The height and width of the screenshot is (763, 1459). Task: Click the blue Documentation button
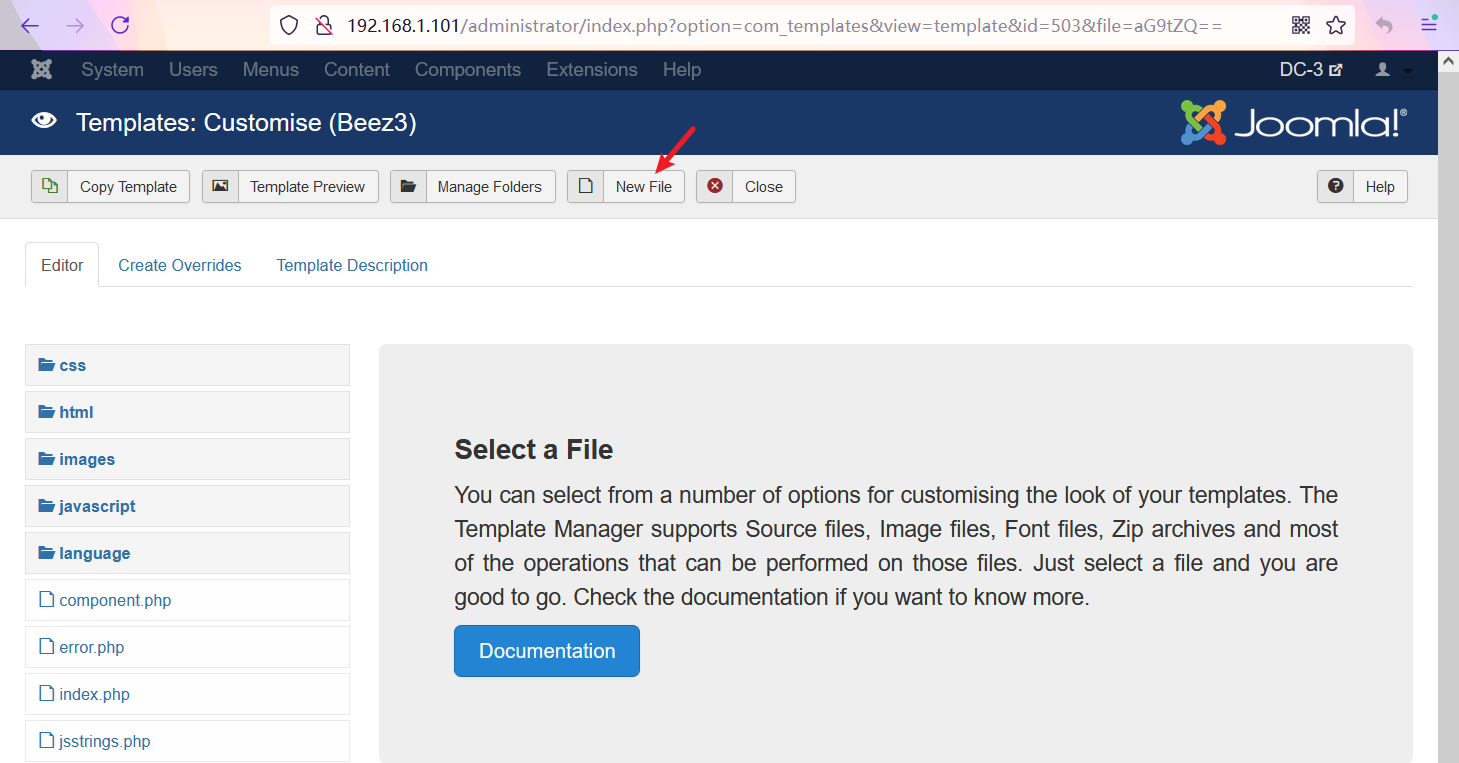click(x=547, y=651)
